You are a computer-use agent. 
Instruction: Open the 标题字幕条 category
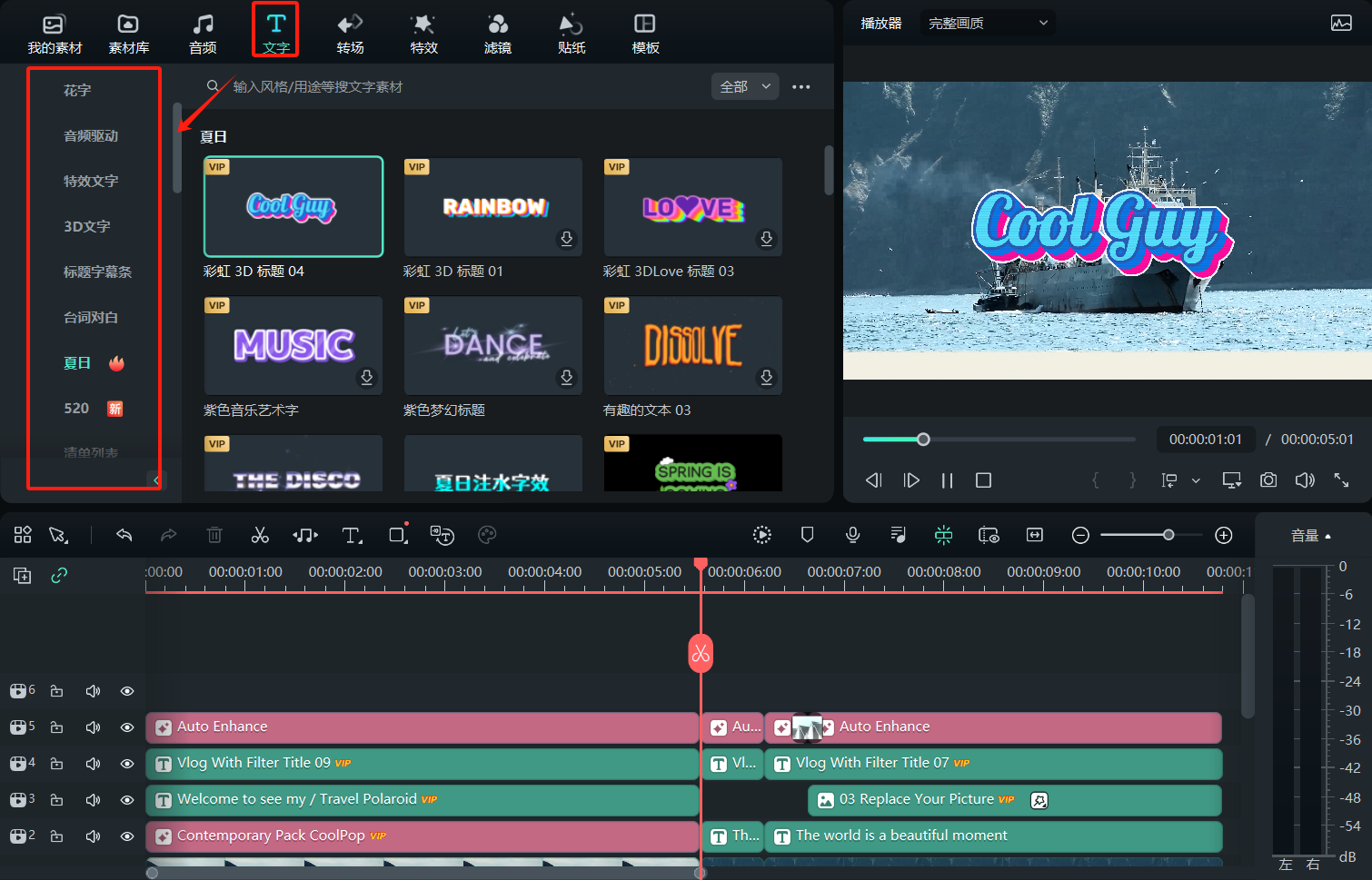pos(97,272)
